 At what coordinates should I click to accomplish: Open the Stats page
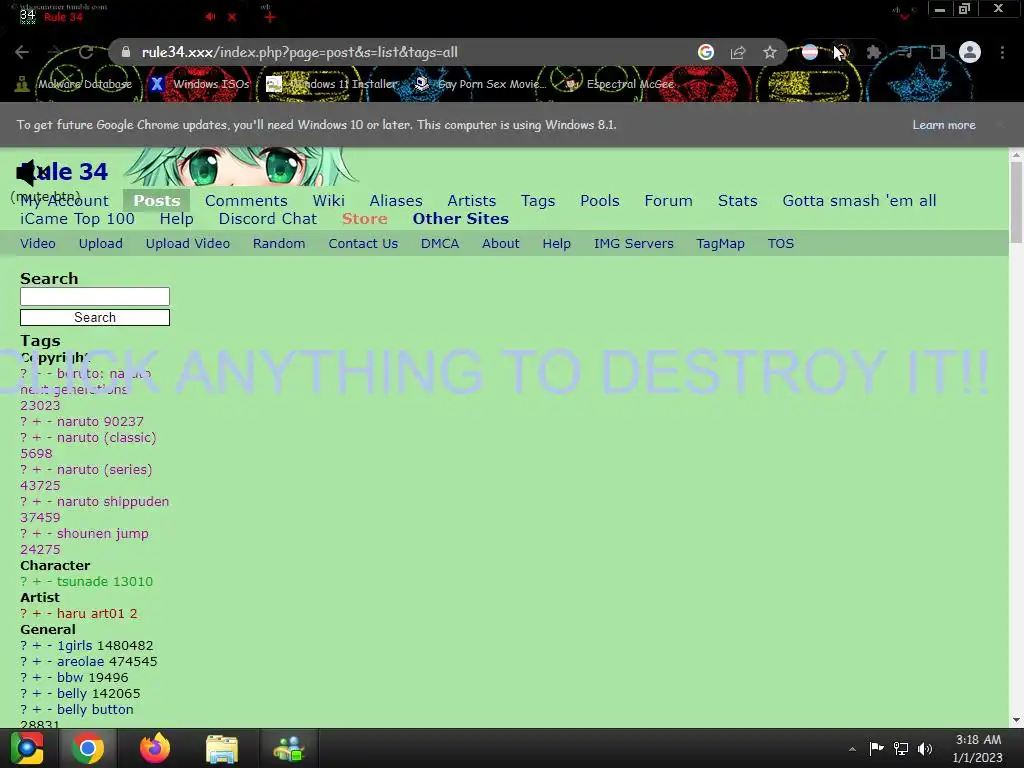click(x=737, y=200)
